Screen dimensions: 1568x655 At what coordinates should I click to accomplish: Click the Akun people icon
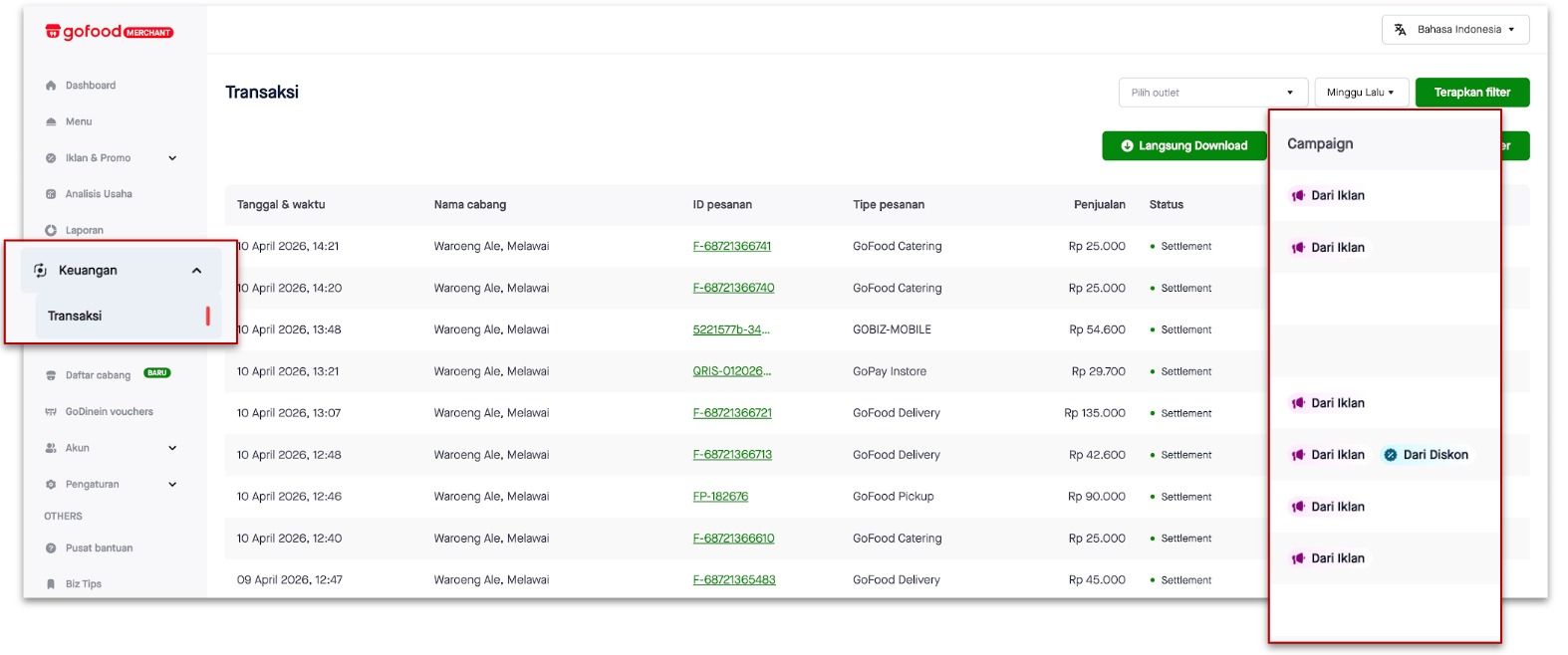[x=51, y=448]
